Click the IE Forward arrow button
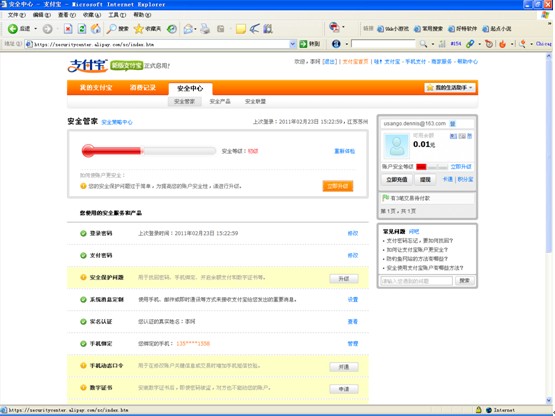 click(x=47, y=29)
